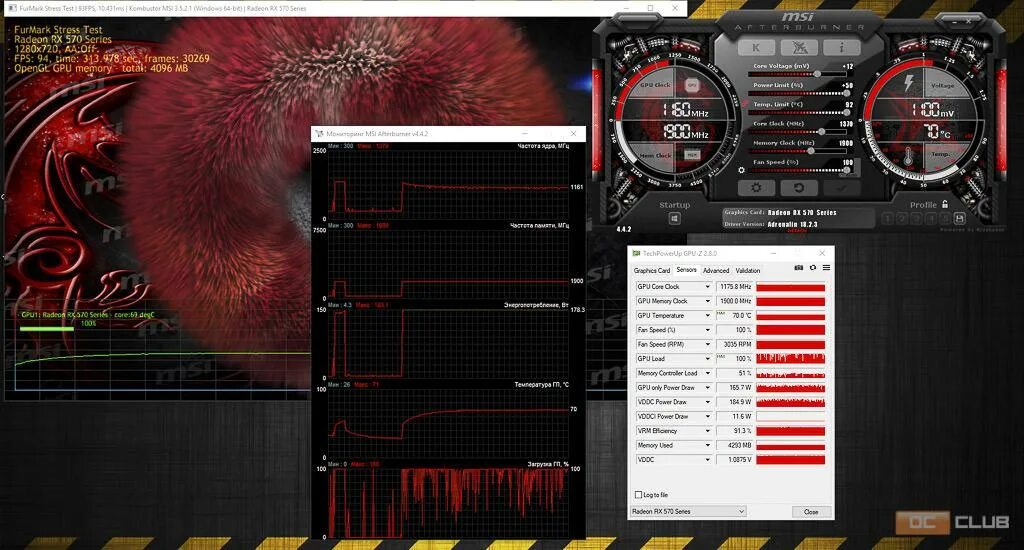
Task: Click the MEM chip icon in the clock gauge
Action: (x=692, y=155)
